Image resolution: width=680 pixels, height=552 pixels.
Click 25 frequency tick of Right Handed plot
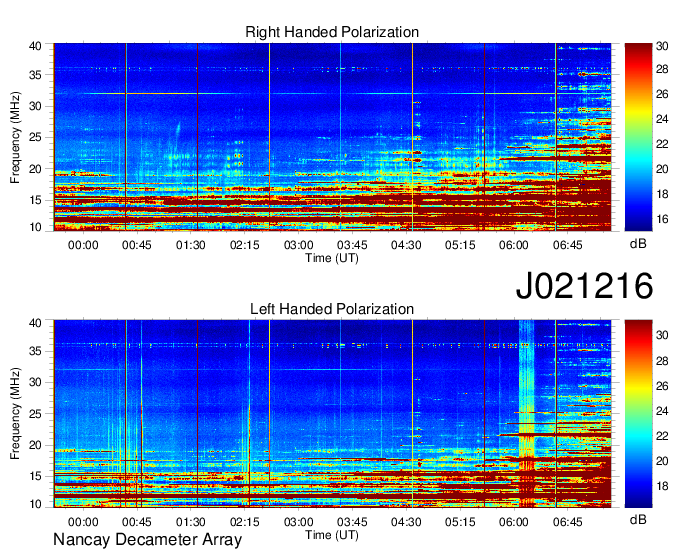[35, 137]
